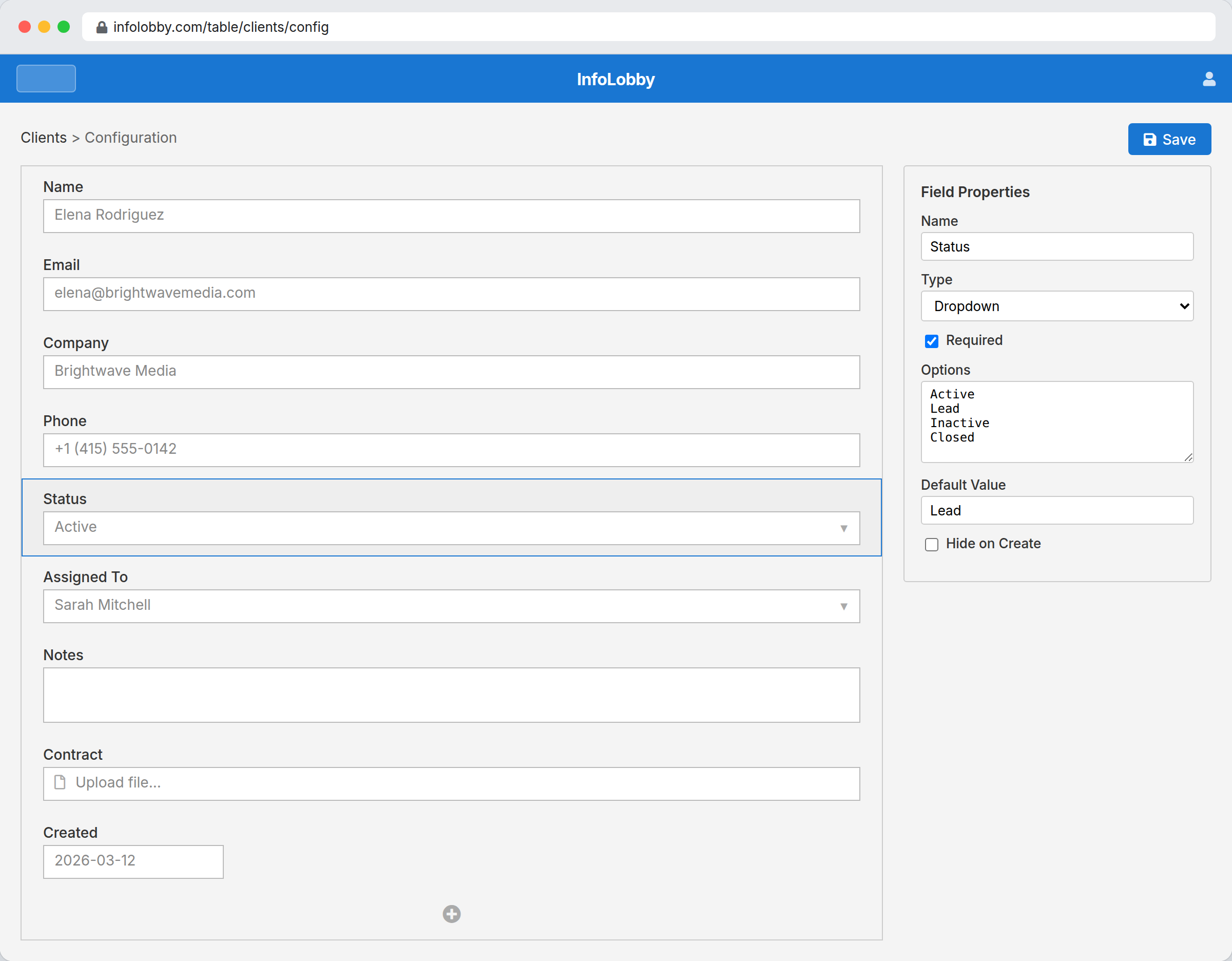Click the Configuration breadcrumb label
This screenshot has width=1232, height=961.
[x=130, y=138]
